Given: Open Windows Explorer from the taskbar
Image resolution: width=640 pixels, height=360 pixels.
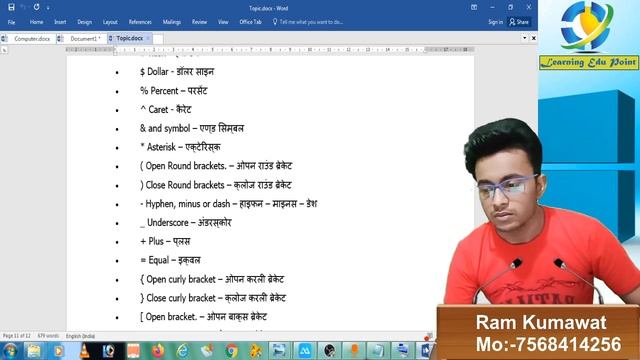Looking at the screenshot, I should (x=34, y=351).
